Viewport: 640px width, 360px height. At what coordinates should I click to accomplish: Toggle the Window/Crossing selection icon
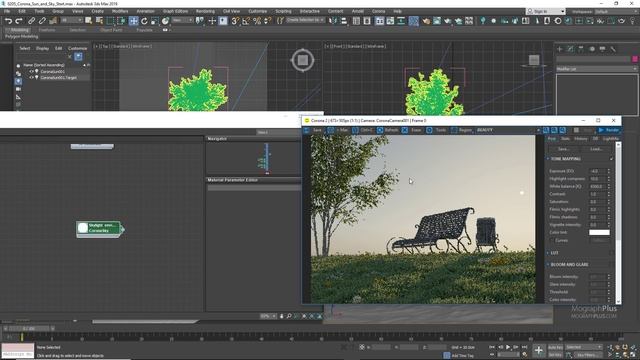tap(122, 21)
